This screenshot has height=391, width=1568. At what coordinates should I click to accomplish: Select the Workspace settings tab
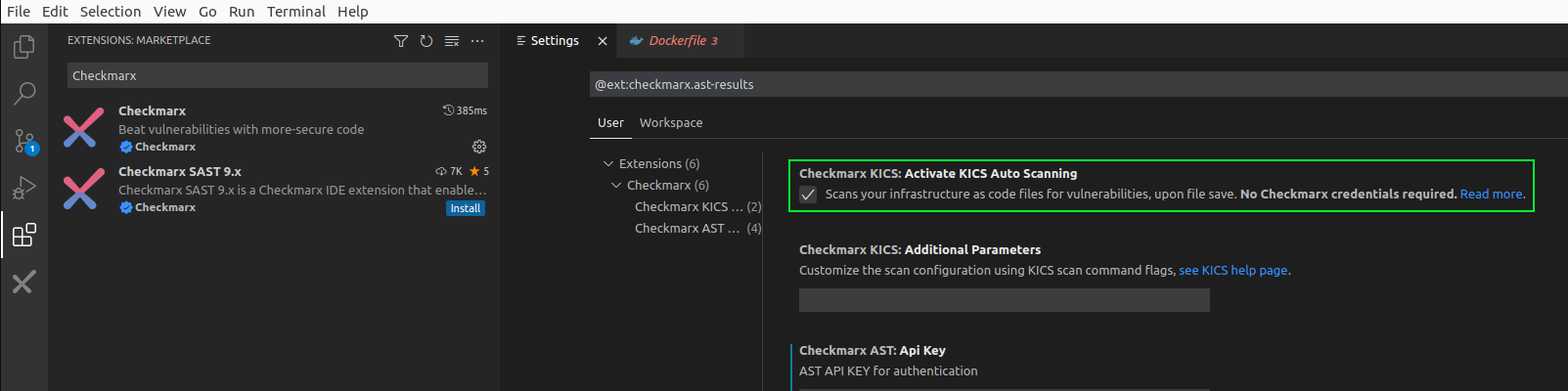pos(671,123)
